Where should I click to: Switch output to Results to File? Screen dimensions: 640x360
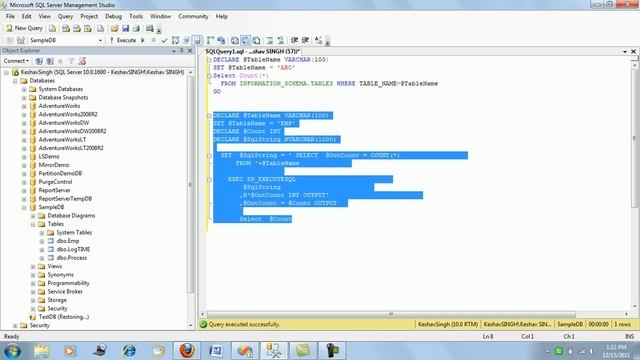(x=256, y=40)
